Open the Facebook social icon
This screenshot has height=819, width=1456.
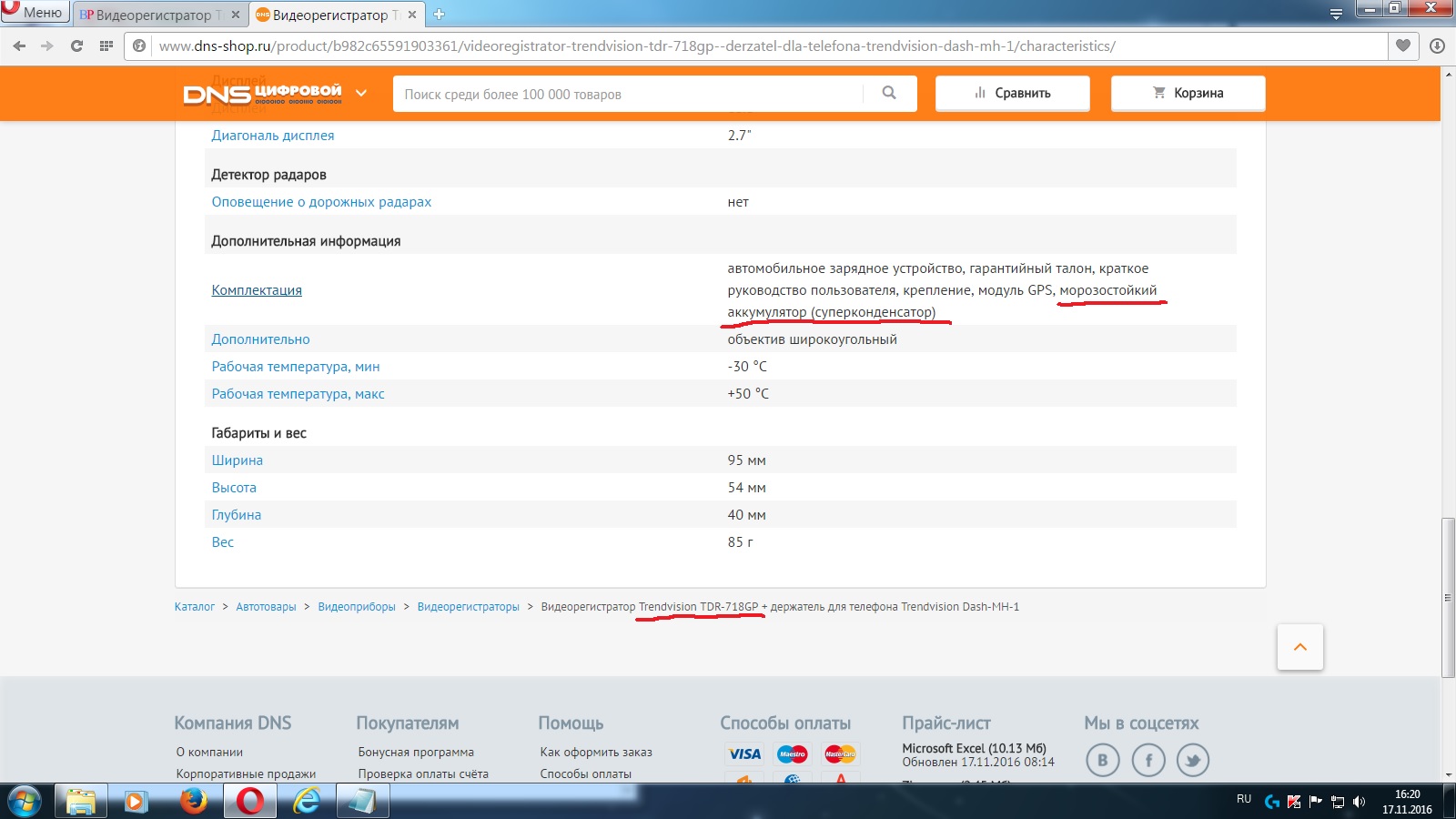(1148, 760)
